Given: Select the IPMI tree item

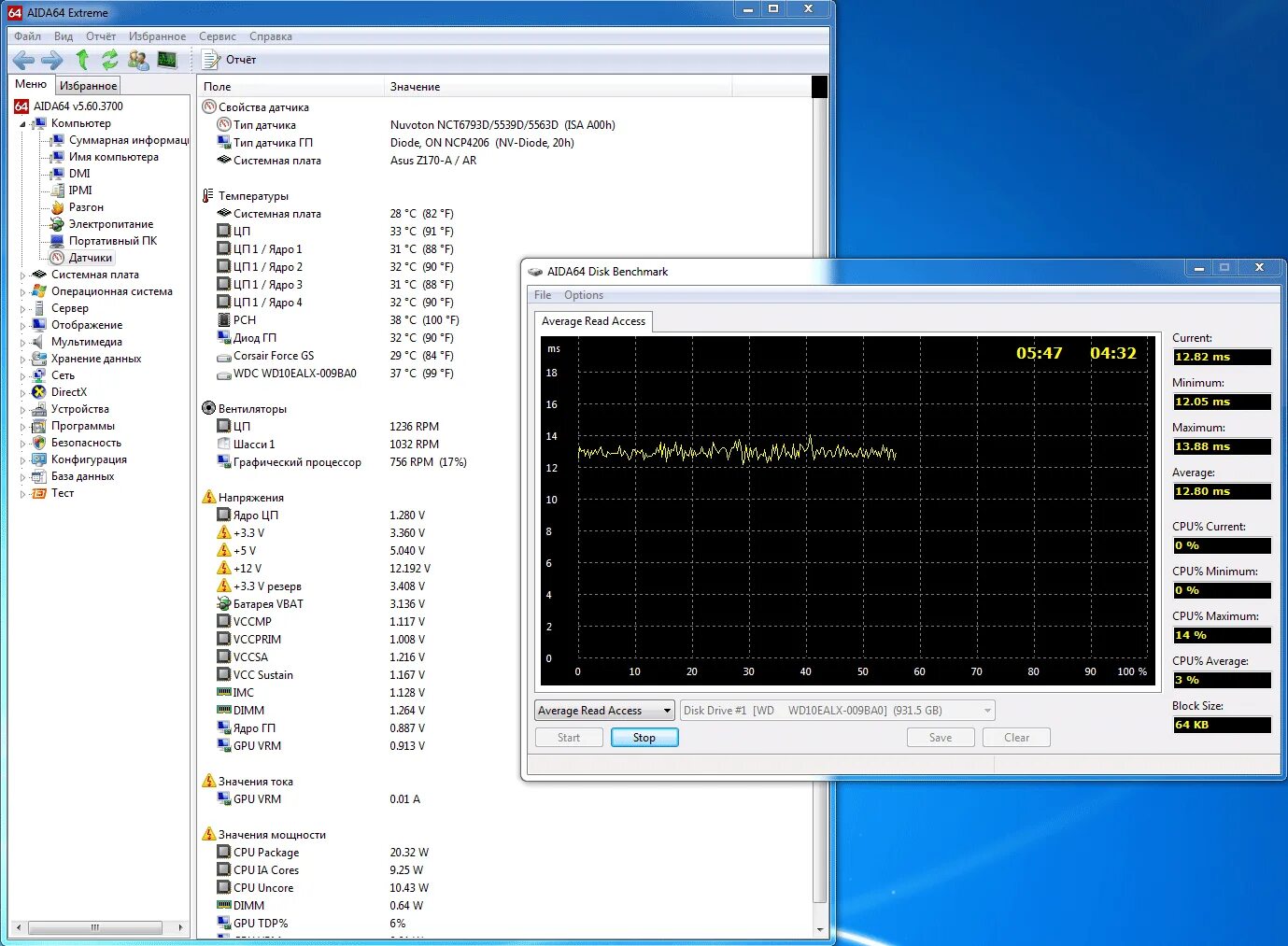Looking at the screenshot, I should pos(80,191).
